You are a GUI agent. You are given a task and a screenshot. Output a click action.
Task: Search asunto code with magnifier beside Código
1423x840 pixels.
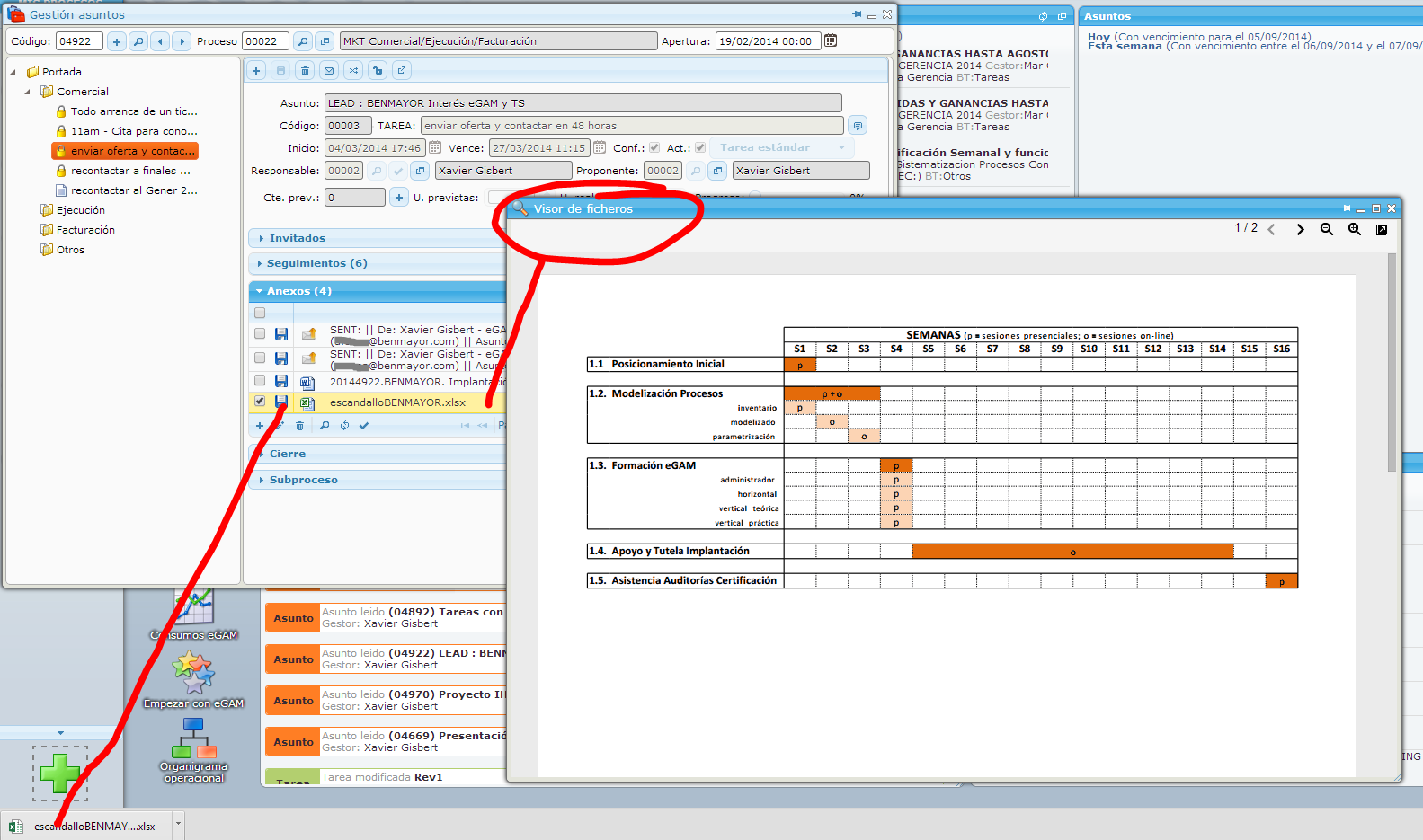pyautogui.click(x=138, y=41)
